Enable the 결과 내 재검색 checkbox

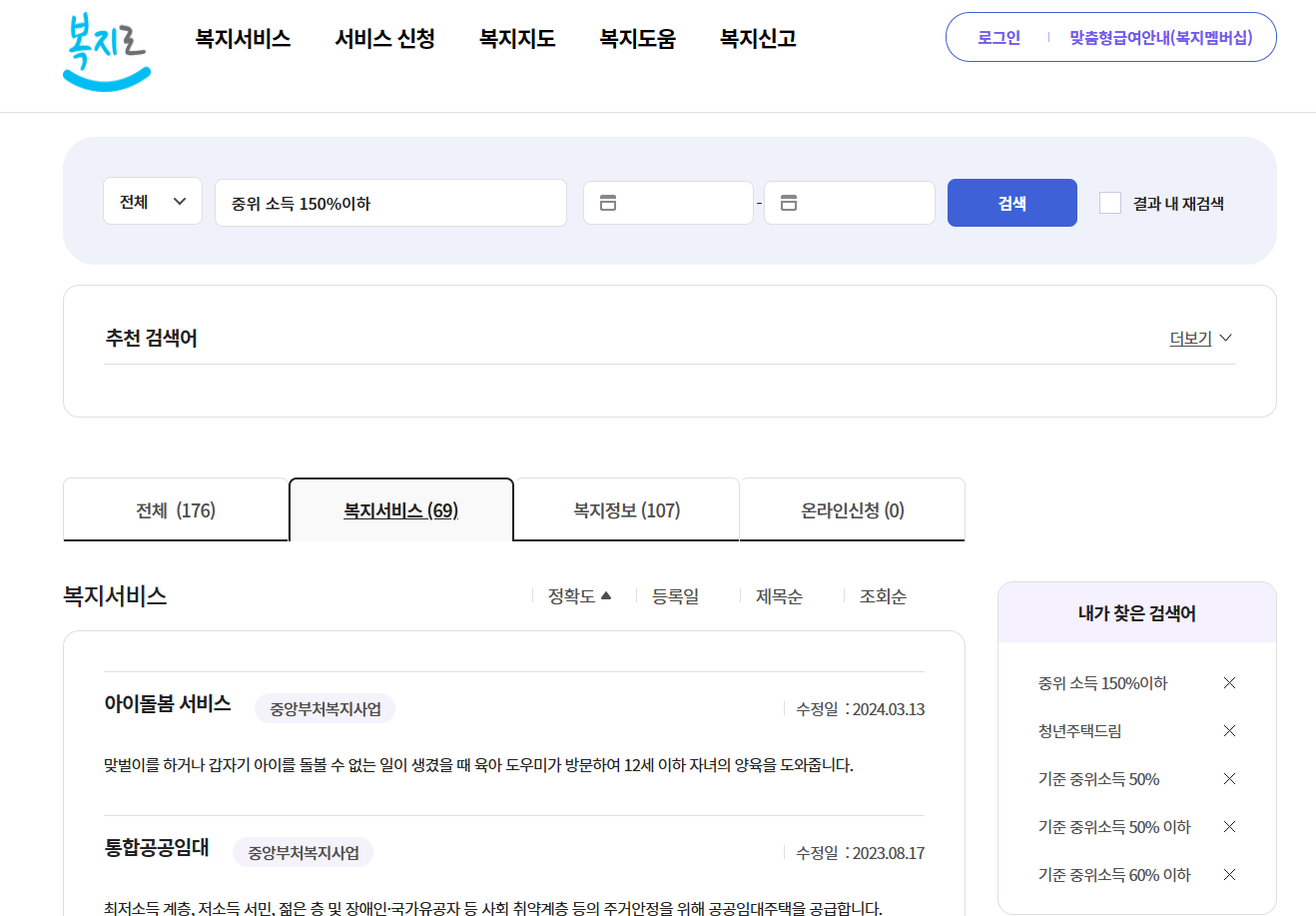point(1110,201)
